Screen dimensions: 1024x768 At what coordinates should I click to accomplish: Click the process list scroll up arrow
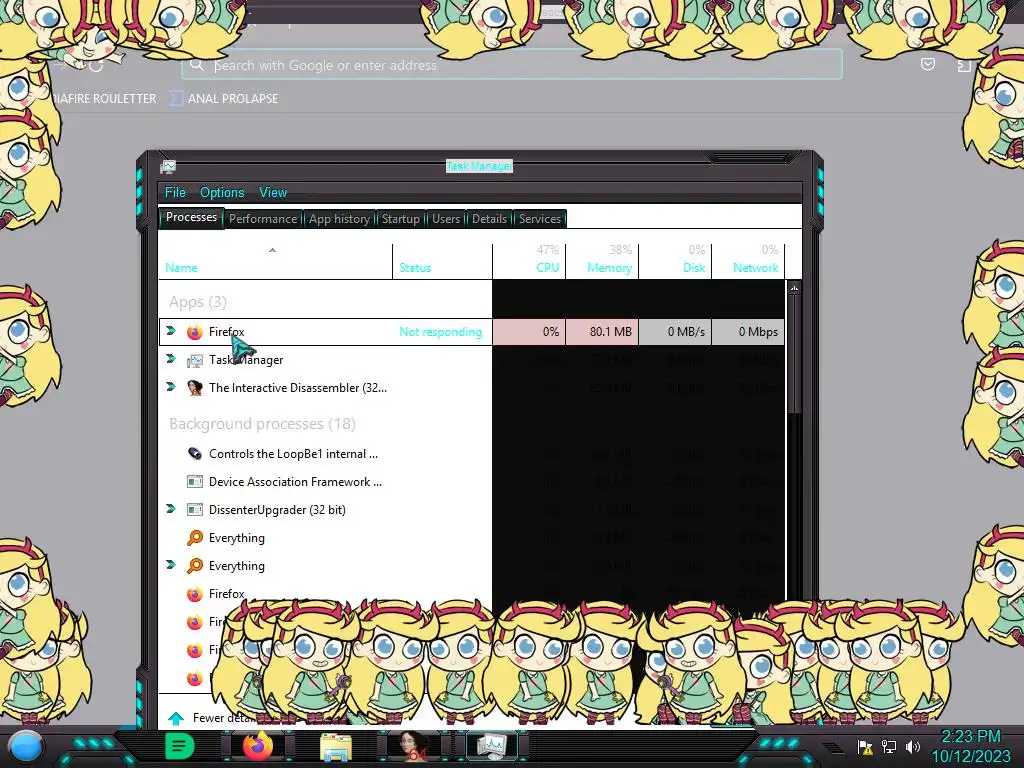point(794,288)
